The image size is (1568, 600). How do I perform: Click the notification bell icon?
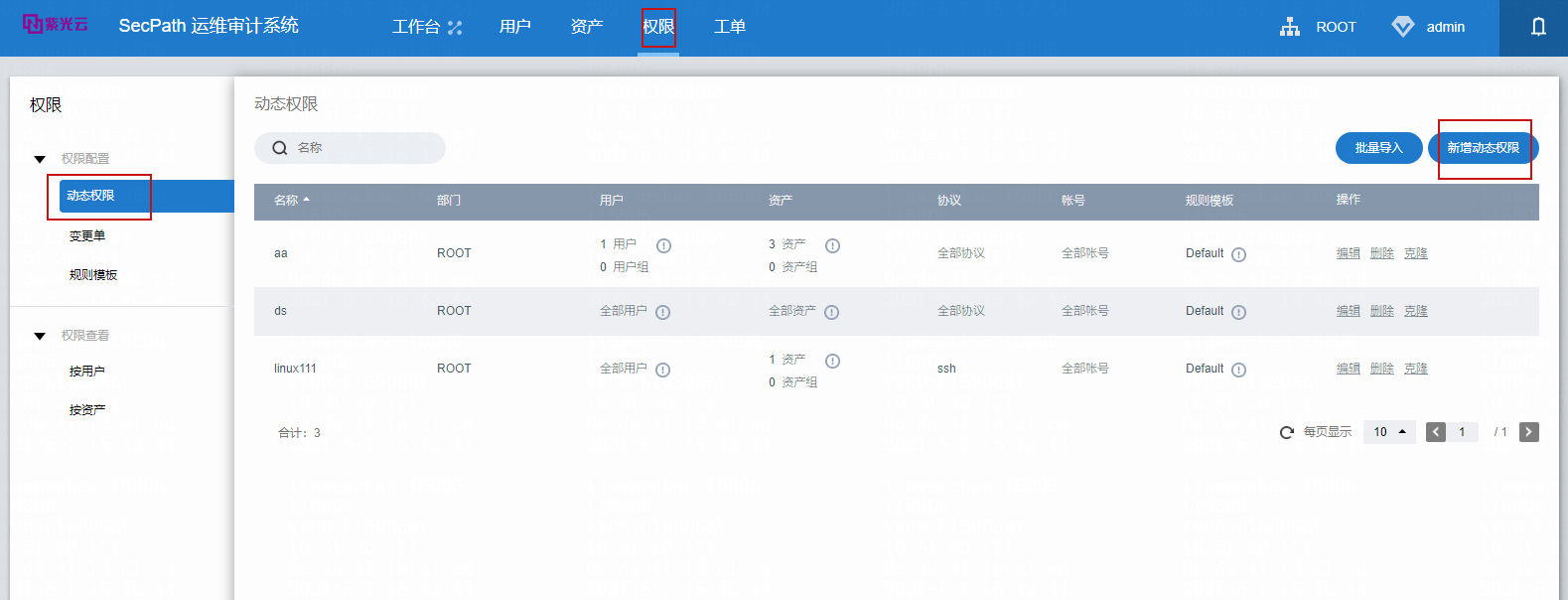pyautogui.click(x=1538, y=27)
